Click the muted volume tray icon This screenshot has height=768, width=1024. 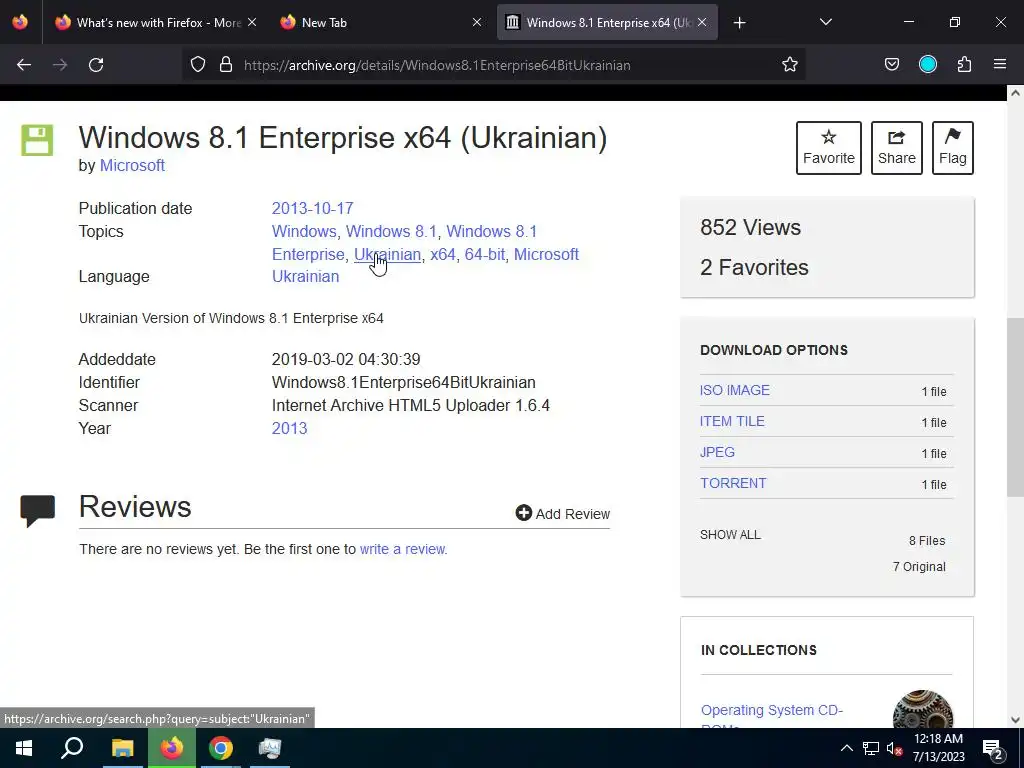[894, 748]
